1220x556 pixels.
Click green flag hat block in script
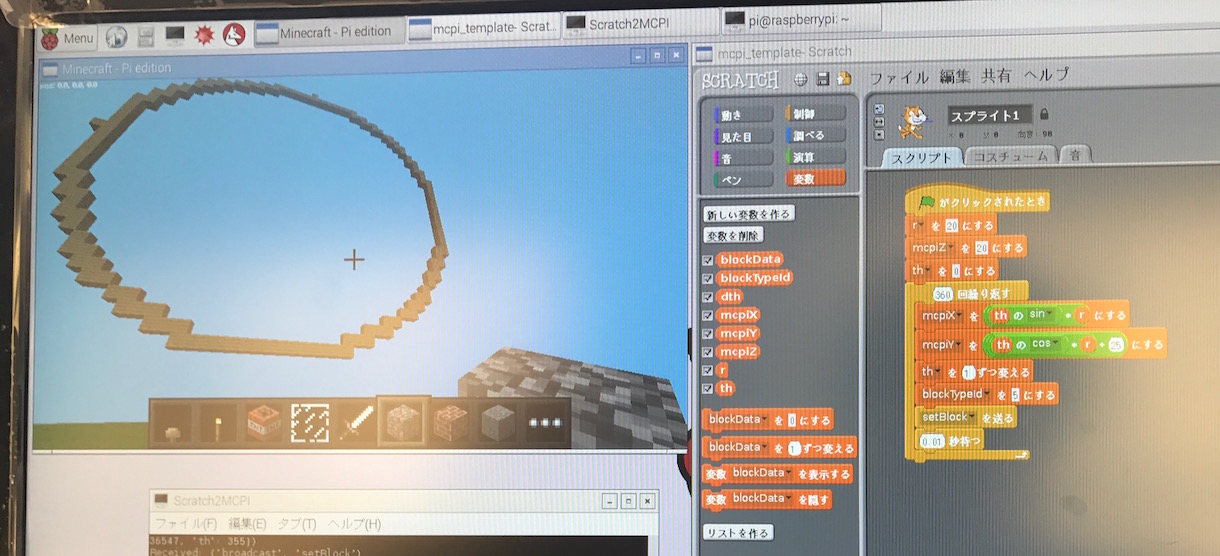[977, 202]
